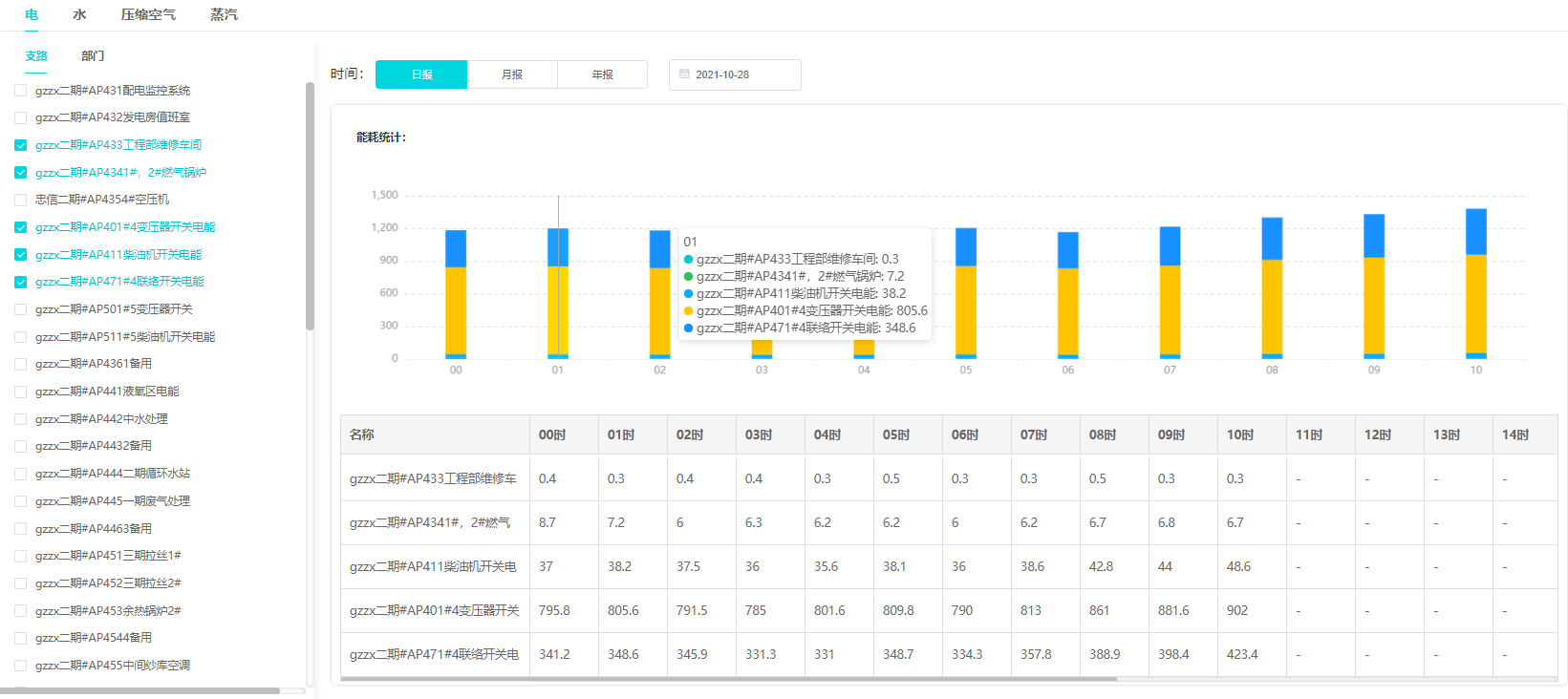The width and height of the screenshot is (1568, 699).
Task: Click the 能耗统计 chart title
Action: 381,138
